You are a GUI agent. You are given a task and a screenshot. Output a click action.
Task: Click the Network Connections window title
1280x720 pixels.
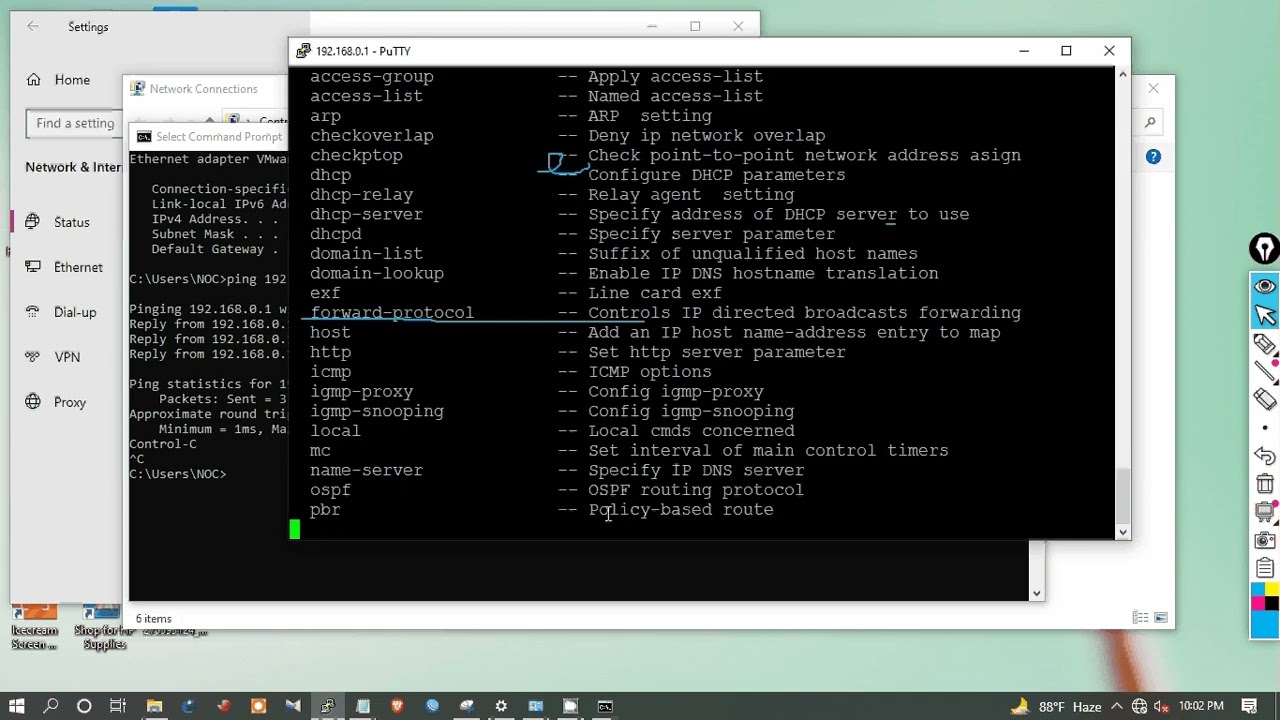(x=203, y=89)
